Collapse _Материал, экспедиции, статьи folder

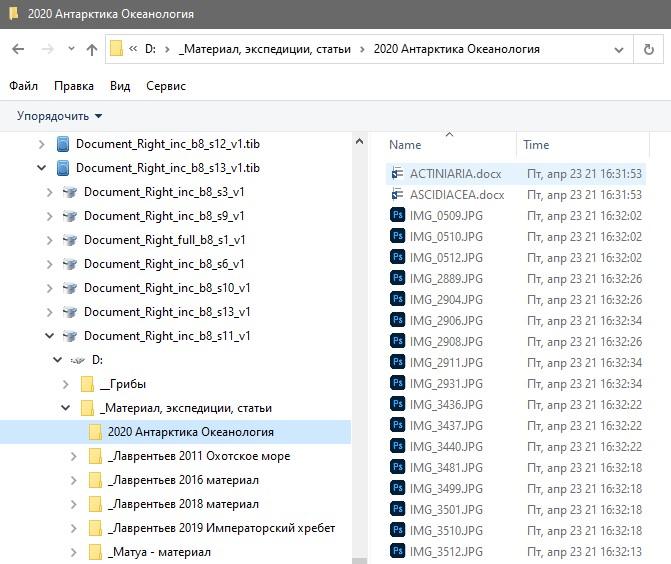(x=65, y=407)
